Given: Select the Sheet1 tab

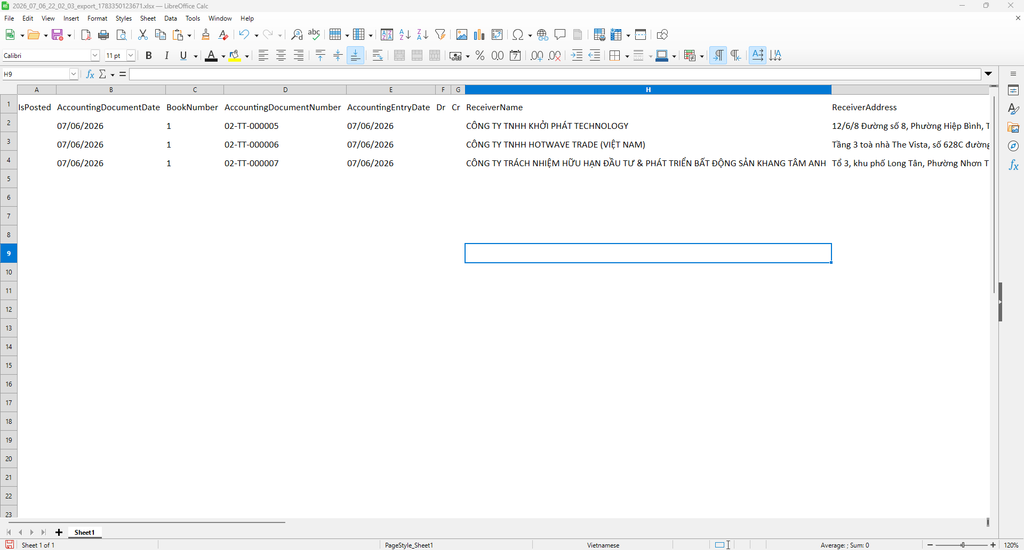Looking at the screenshot, I should (84, 532).
